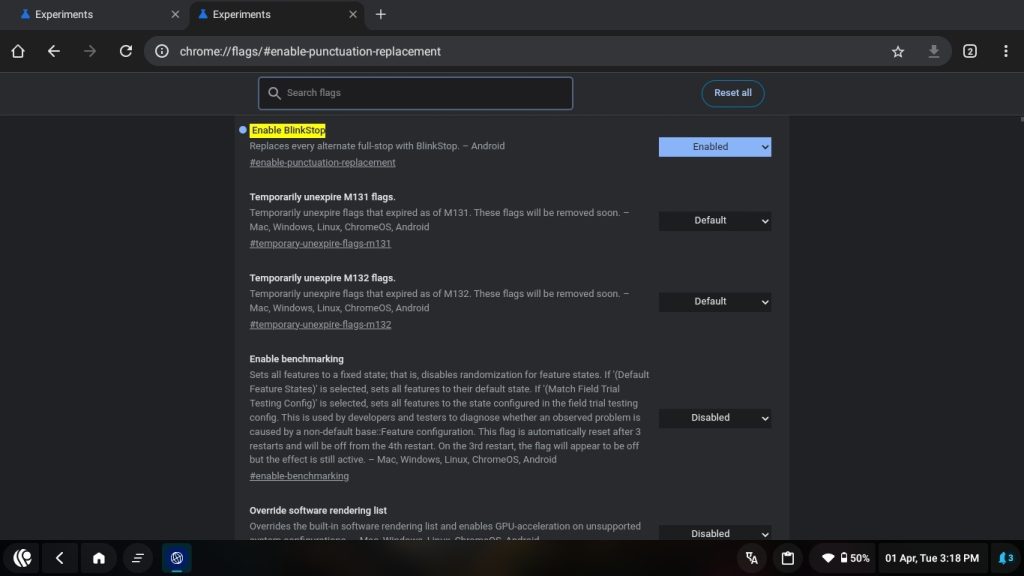Viewport: 1024px width, 576px height.
Task: Open the clipboard icon in the taskbar
Action: (x=787, y=558)
